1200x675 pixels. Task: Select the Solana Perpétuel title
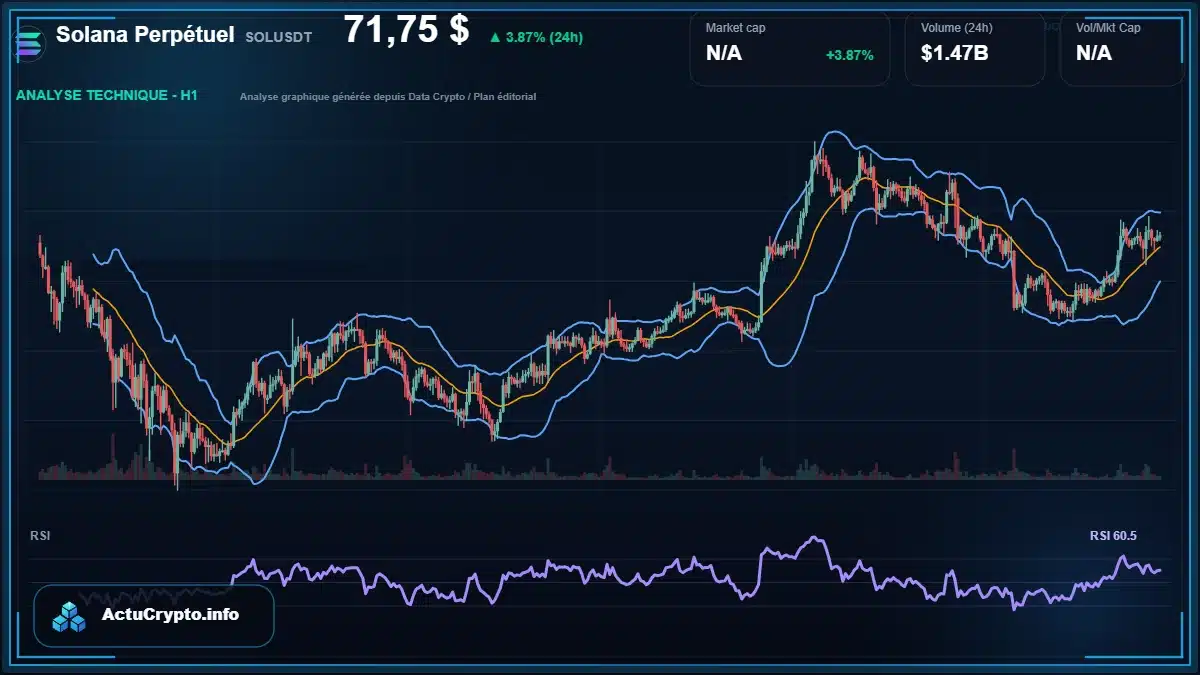(x=145, y=35)
